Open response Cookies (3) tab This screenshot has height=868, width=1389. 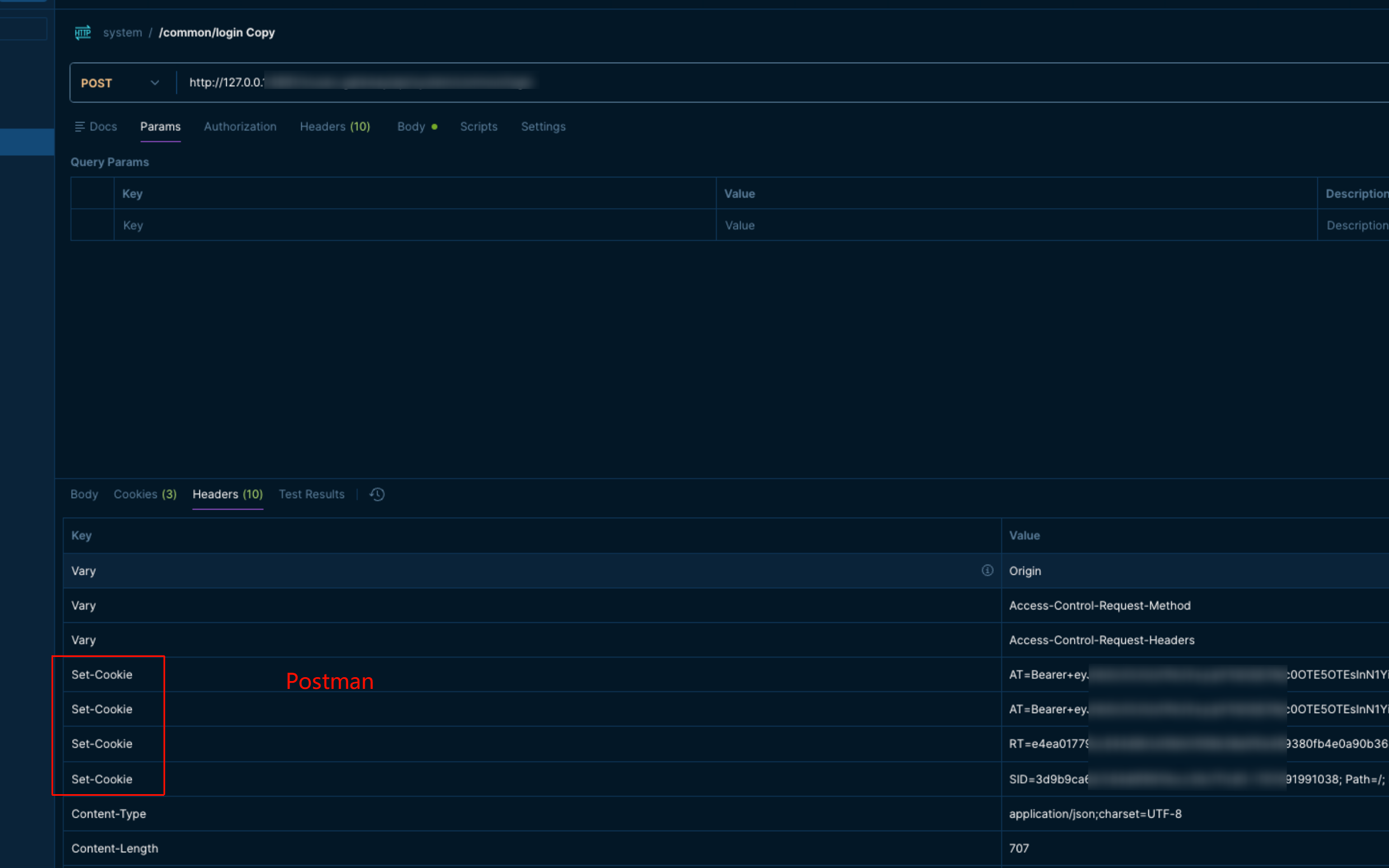click(x=144, y=494)
